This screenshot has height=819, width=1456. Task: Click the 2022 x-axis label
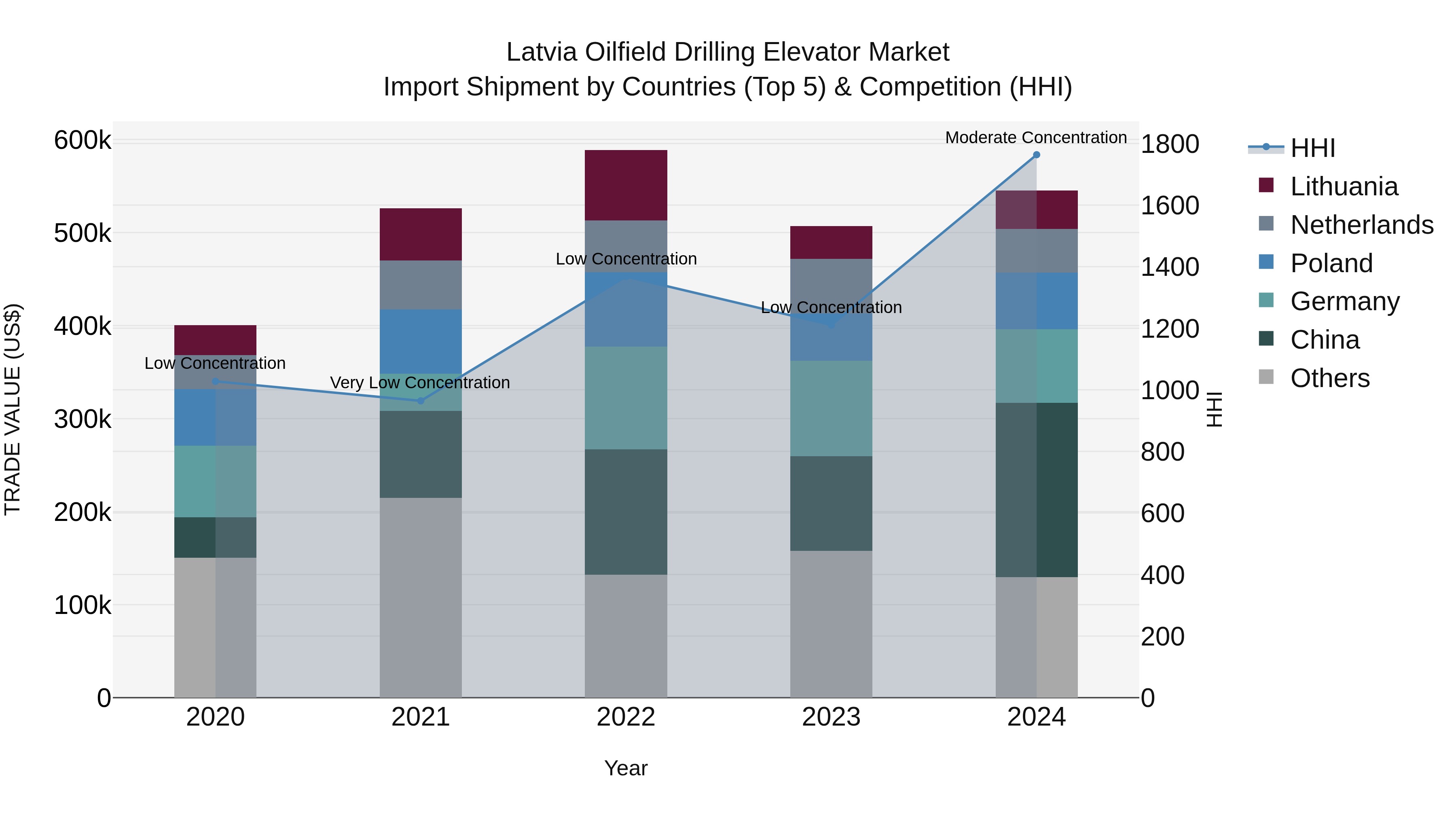click(x=626, y=717)
